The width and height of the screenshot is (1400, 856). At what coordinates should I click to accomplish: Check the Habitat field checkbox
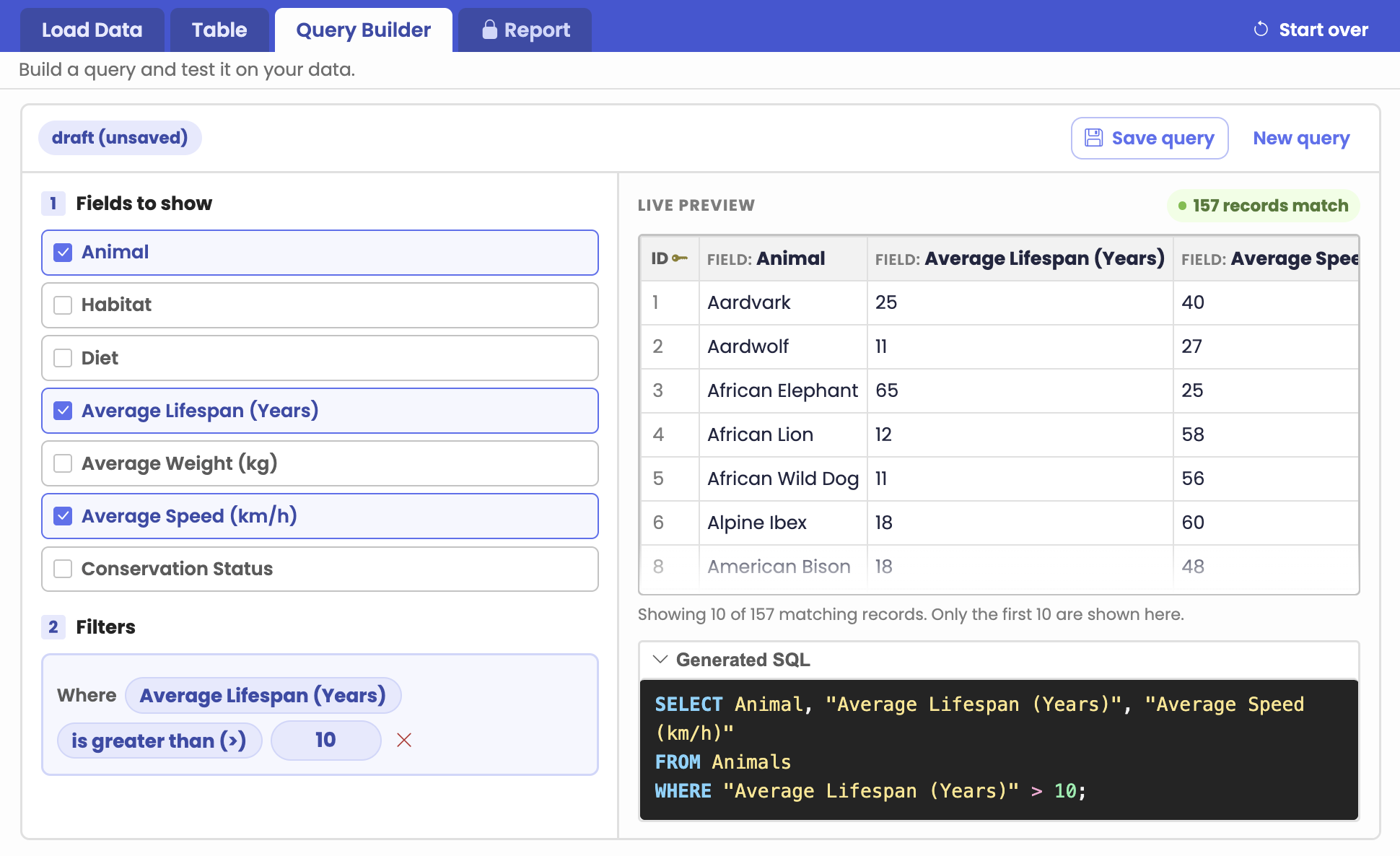click(63, 305)
